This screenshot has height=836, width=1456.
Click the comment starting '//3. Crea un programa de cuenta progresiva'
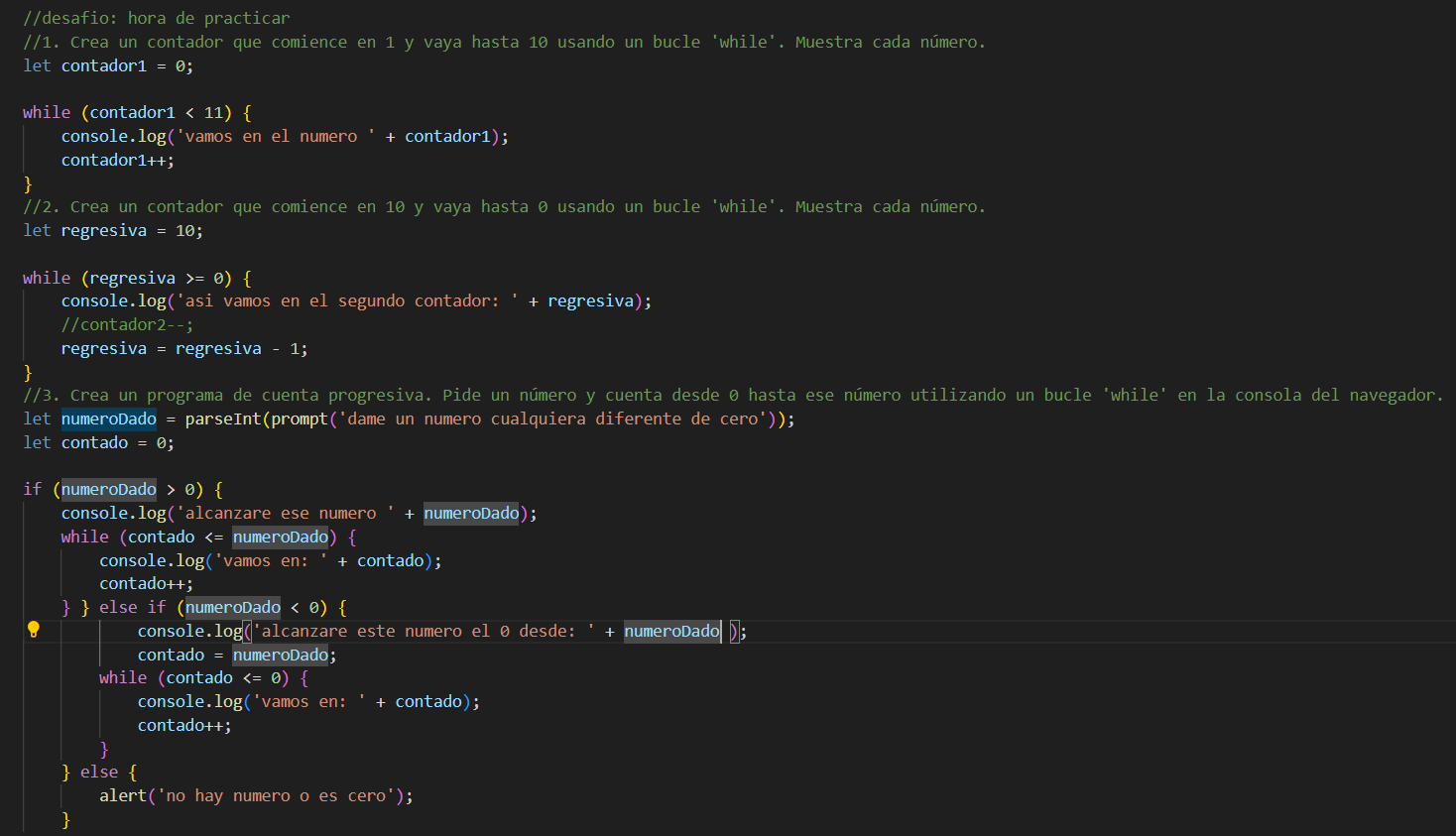[x=734, y=395]
